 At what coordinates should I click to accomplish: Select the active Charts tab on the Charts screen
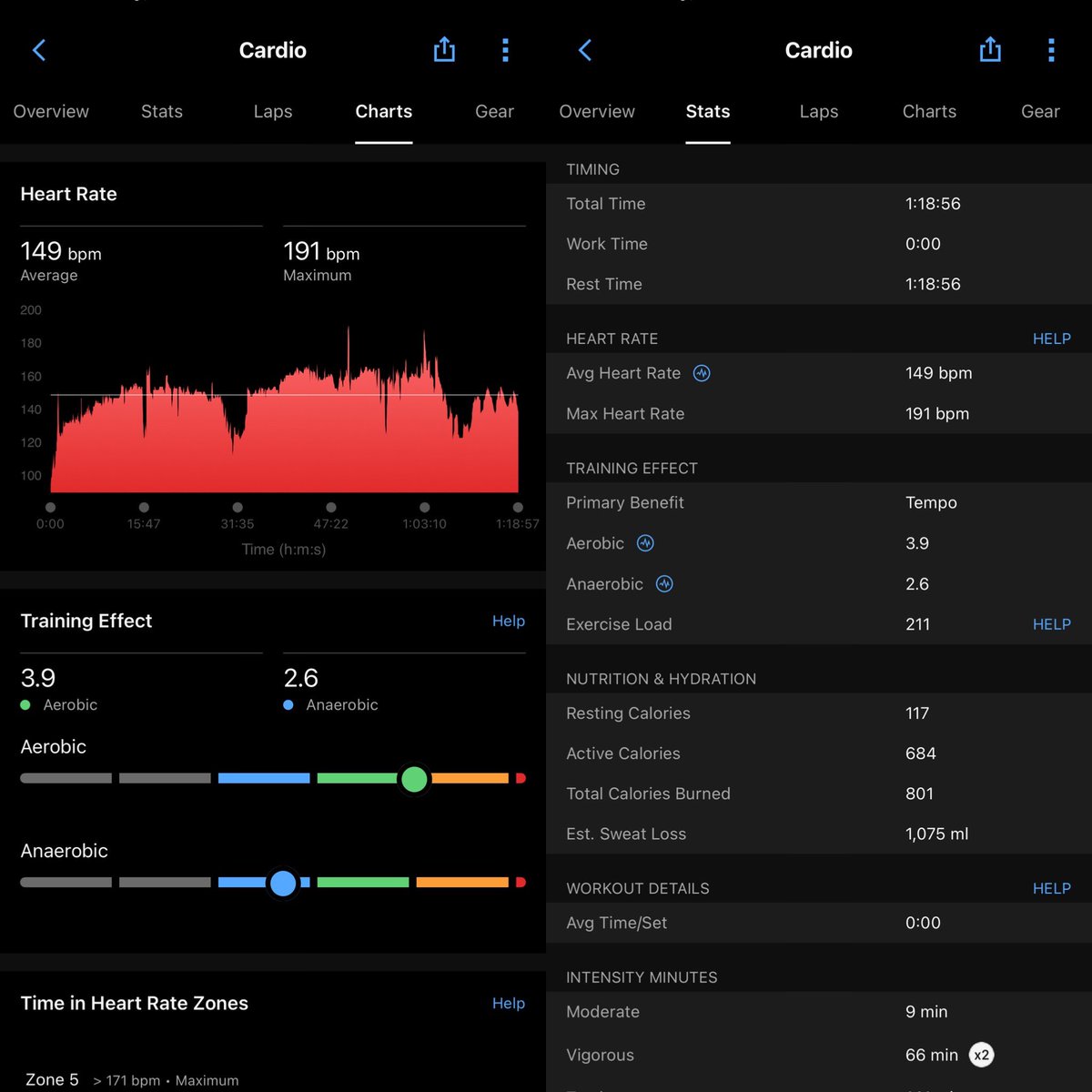pyautogui.click(x=384, y=111)
